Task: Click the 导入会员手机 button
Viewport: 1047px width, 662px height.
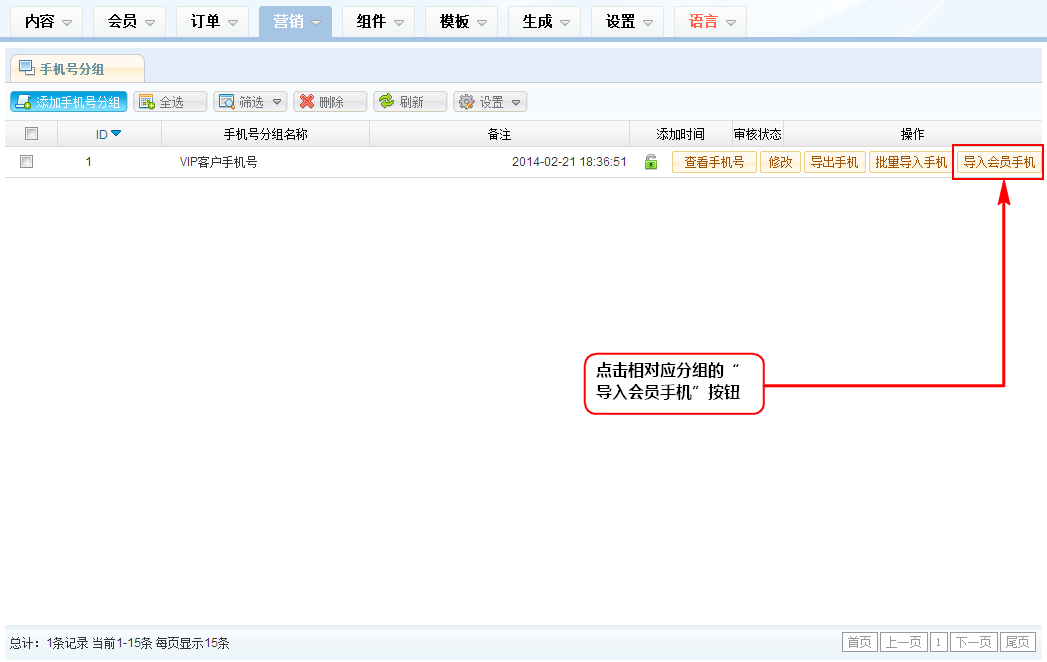Action: tap(999, 162)
